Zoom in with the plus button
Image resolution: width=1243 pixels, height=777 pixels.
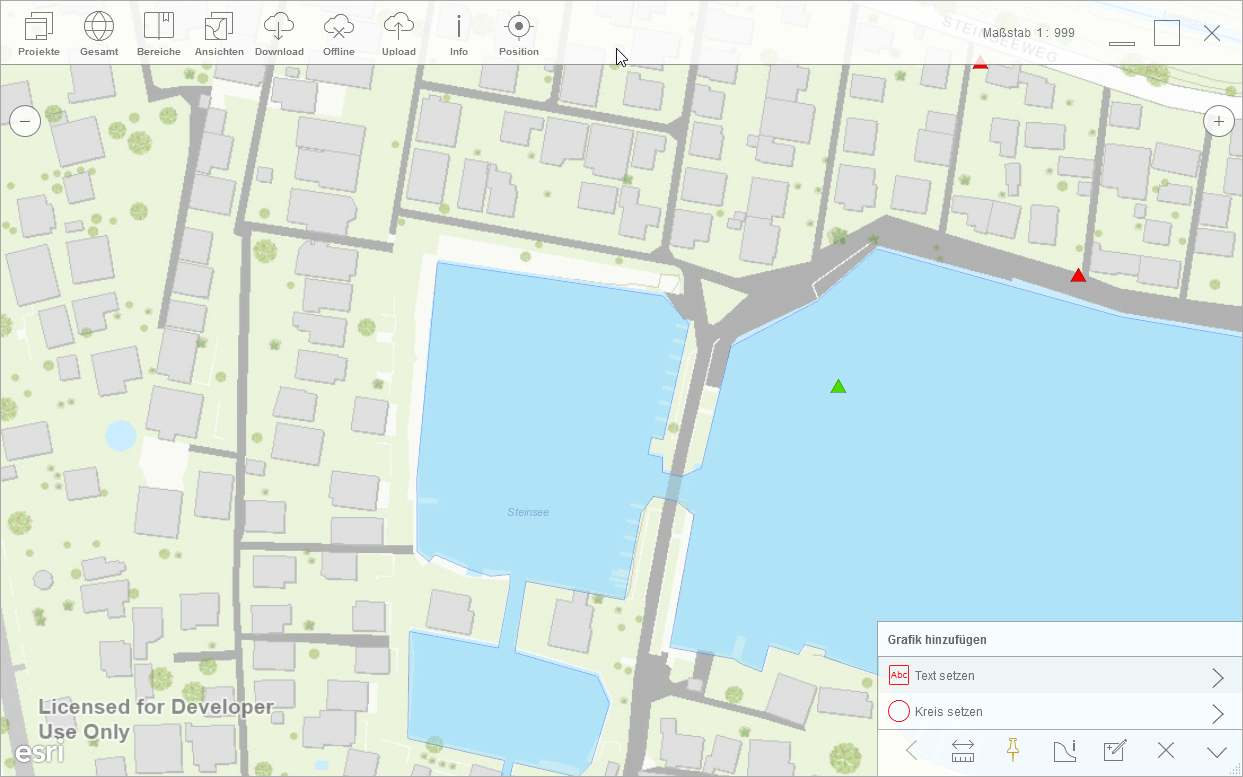(1218, 122)
